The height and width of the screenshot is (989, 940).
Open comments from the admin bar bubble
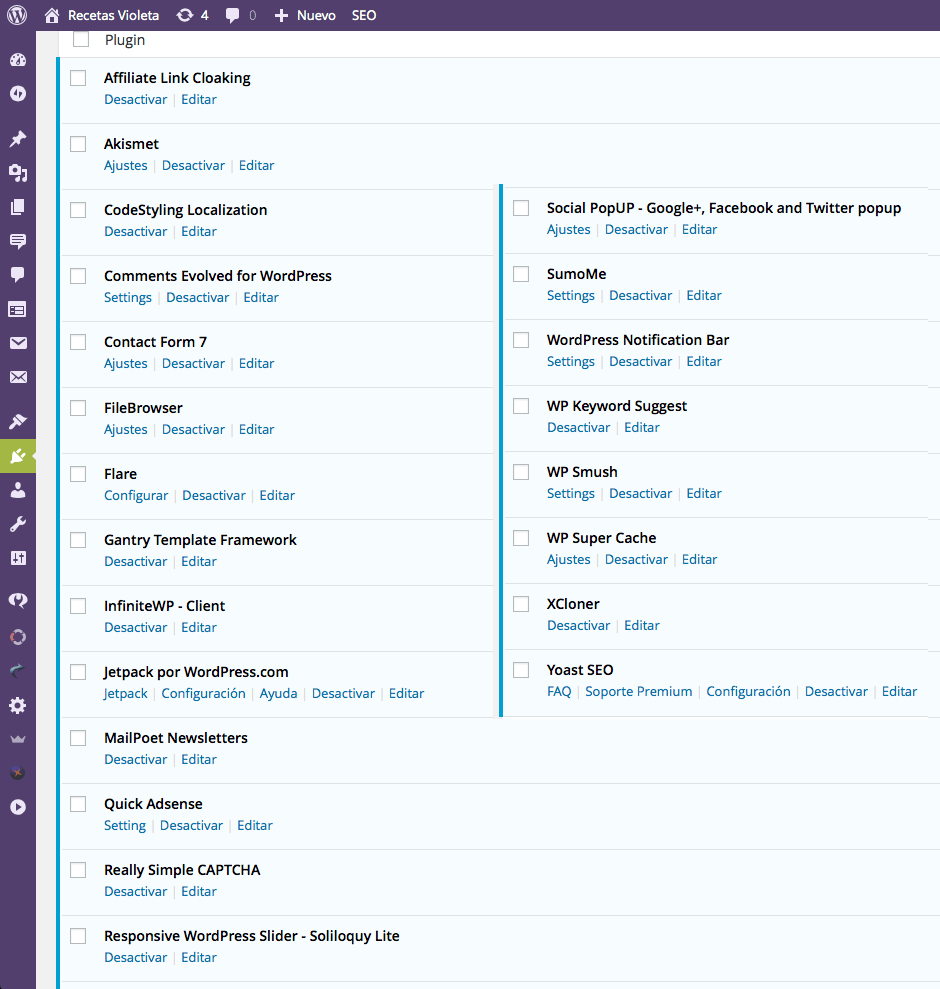tap(232, 16)
